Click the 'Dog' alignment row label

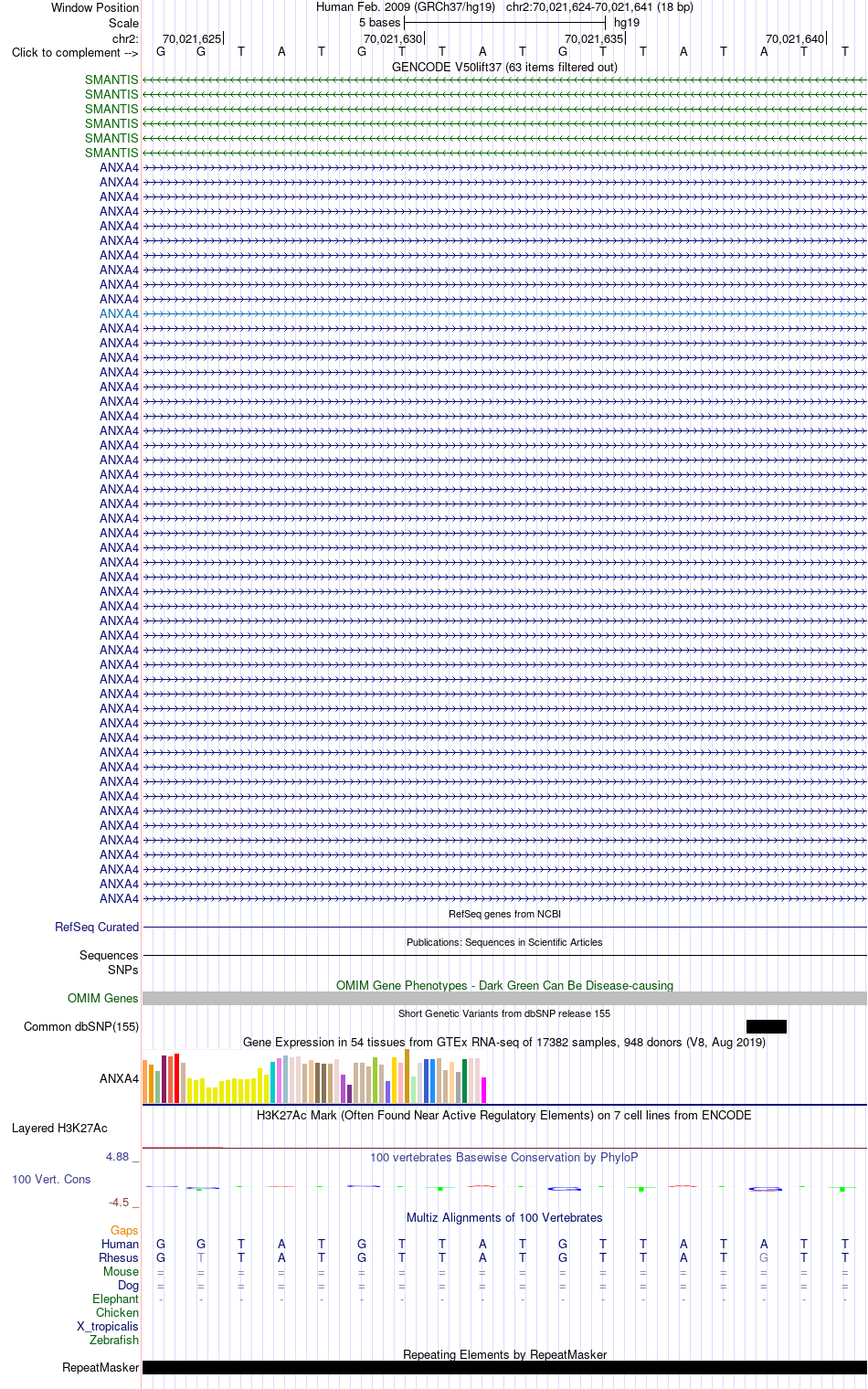(x=128, y=1285)
